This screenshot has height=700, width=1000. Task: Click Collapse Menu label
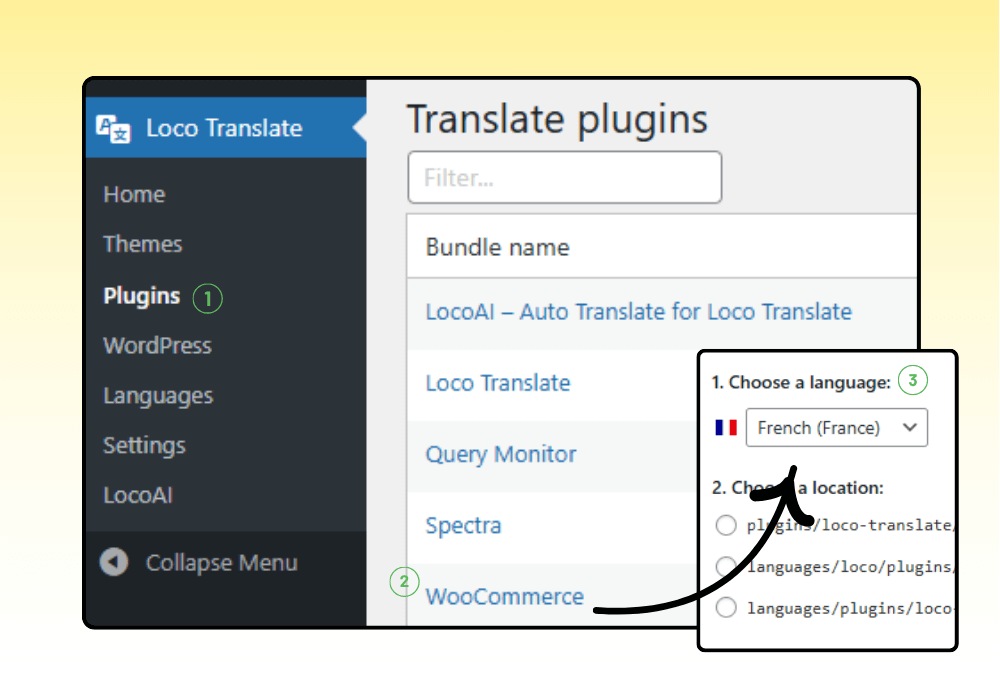[221, 562]
